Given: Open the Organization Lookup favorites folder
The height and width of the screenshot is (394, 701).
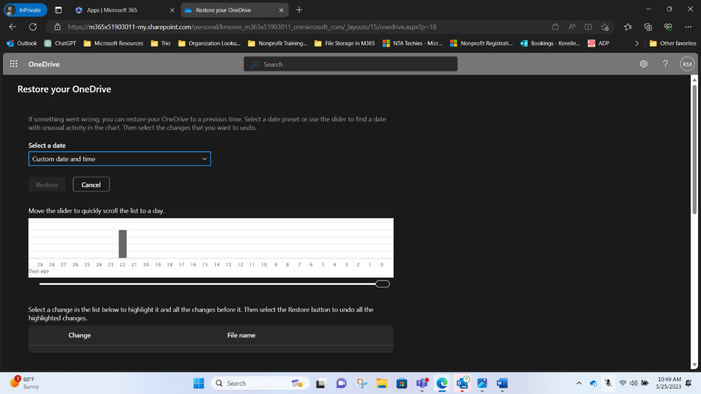Looking at the screenshot, I should click(x=209, y=43).
